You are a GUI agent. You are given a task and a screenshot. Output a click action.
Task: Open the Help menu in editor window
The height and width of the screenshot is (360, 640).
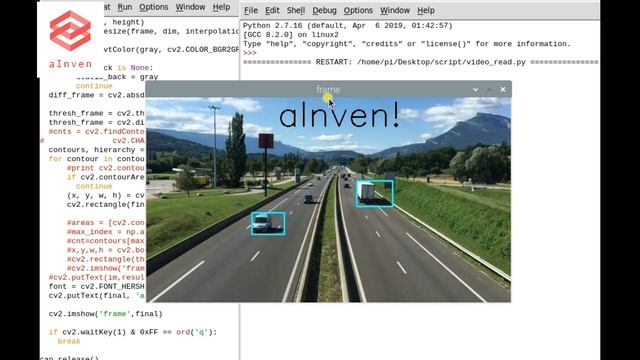pyautogui.click(x=221, y=7)
